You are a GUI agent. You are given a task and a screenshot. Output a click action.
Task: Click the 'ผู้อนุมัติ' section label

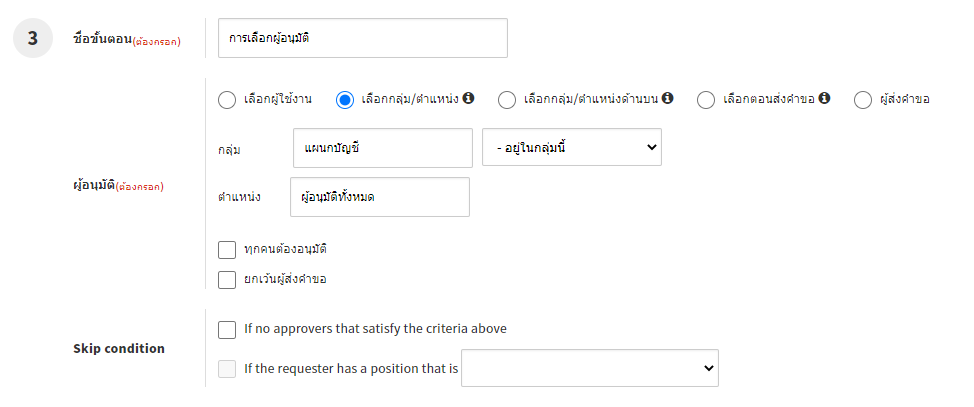pos(95,185)
